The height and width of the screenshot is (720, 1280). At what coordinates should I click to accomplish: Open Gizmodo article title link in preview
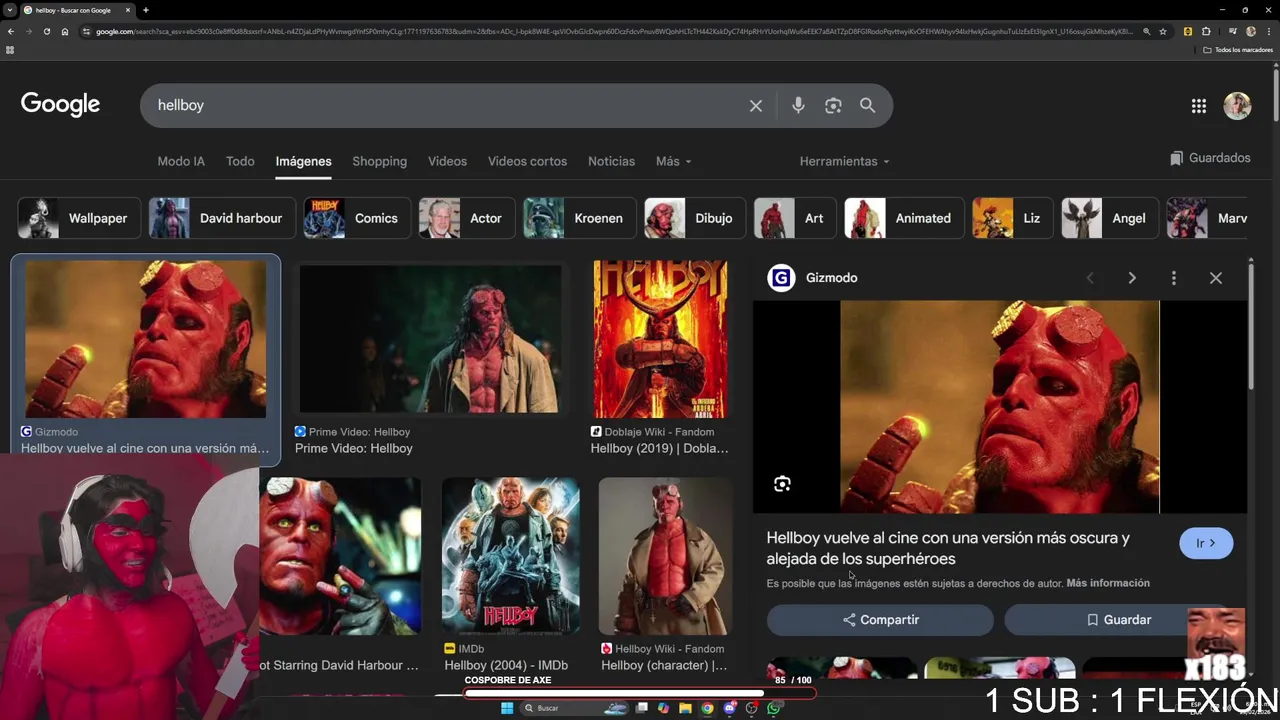(948, 548)
